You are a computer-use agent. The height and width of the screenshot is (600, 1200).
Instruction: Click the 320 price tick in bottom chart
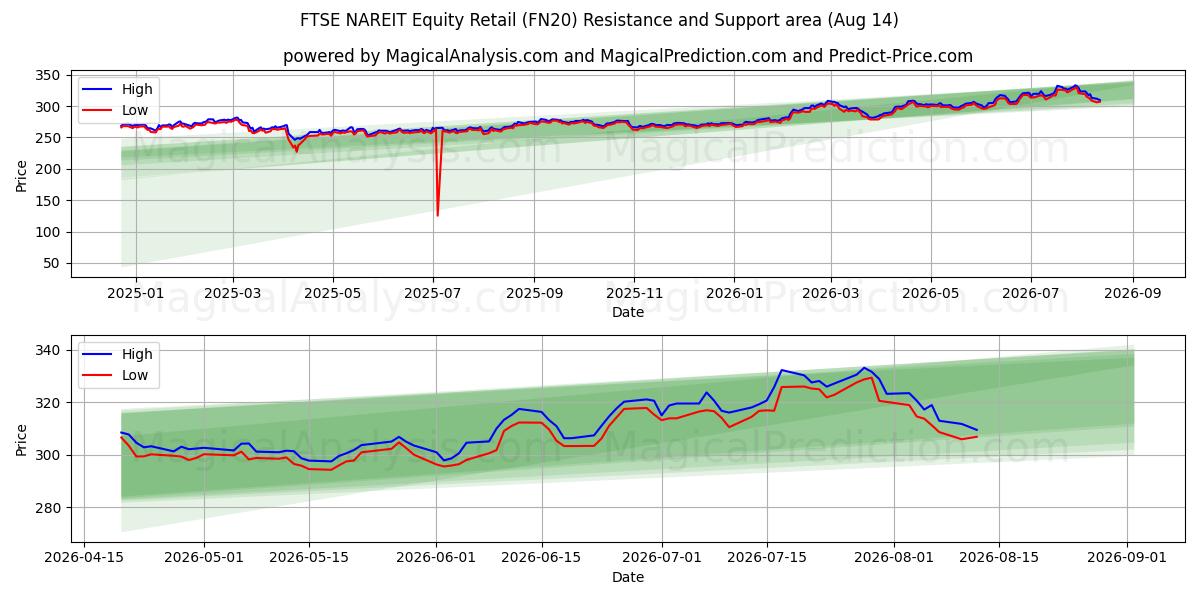pos(50,403)
